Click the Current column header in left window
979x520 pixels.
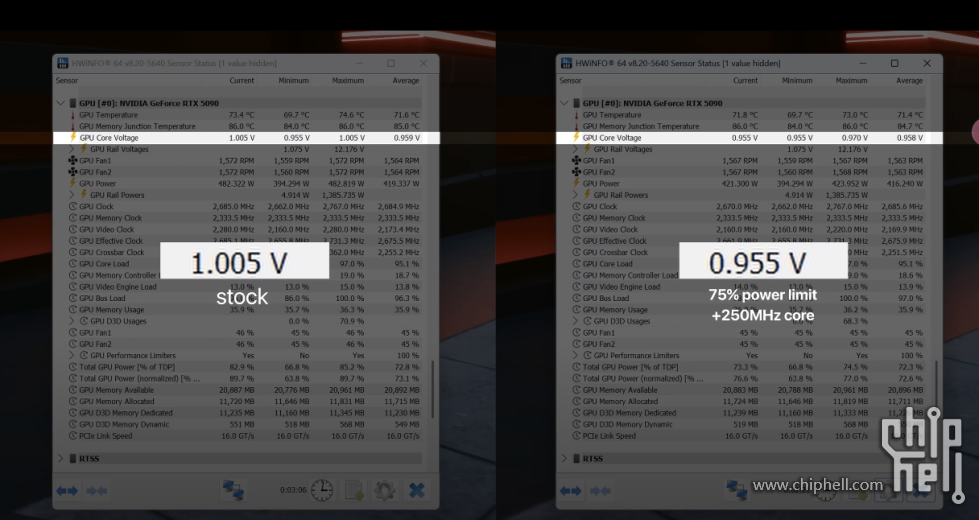tap(241, 81)
